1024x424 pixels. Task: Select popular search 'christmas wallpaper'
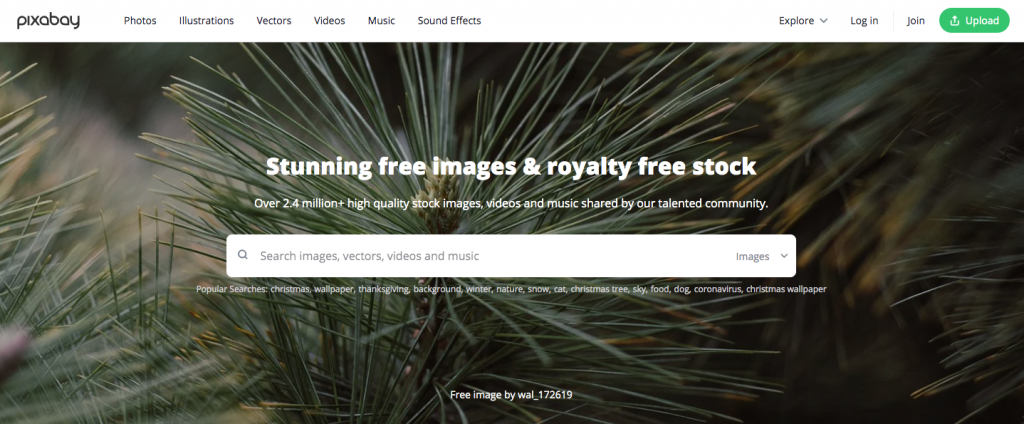click(x=786, y=289)
